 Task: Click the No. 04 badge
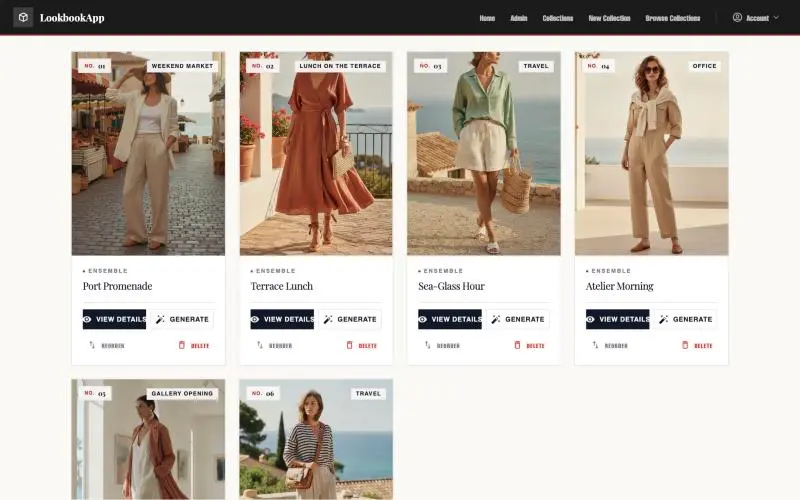point(598,66)
